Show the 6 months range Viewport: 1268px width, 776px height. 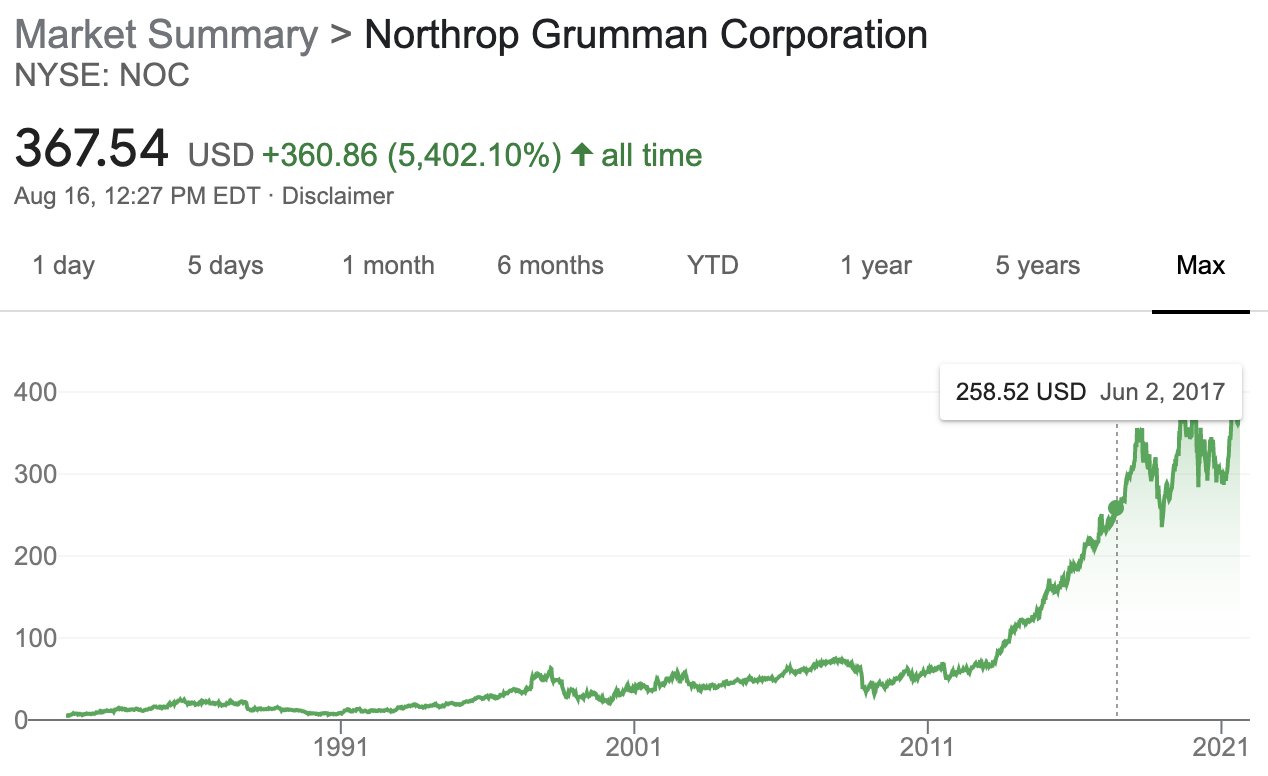[x=550, y=265]
